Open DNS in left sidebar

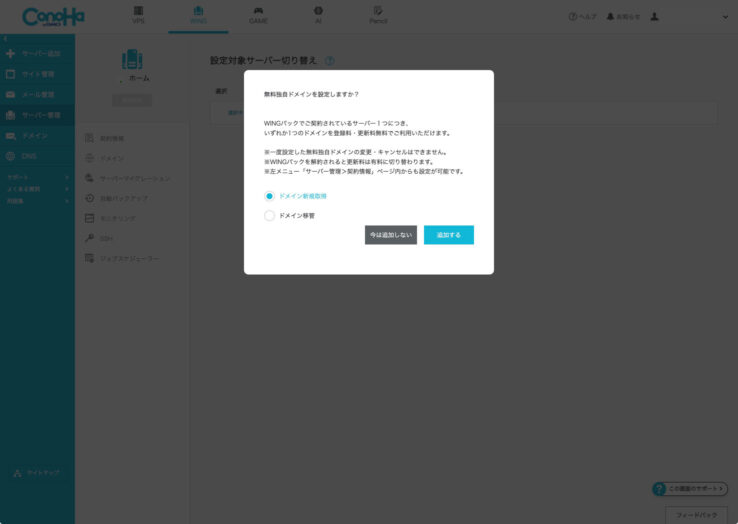click(x=38, y=156)
